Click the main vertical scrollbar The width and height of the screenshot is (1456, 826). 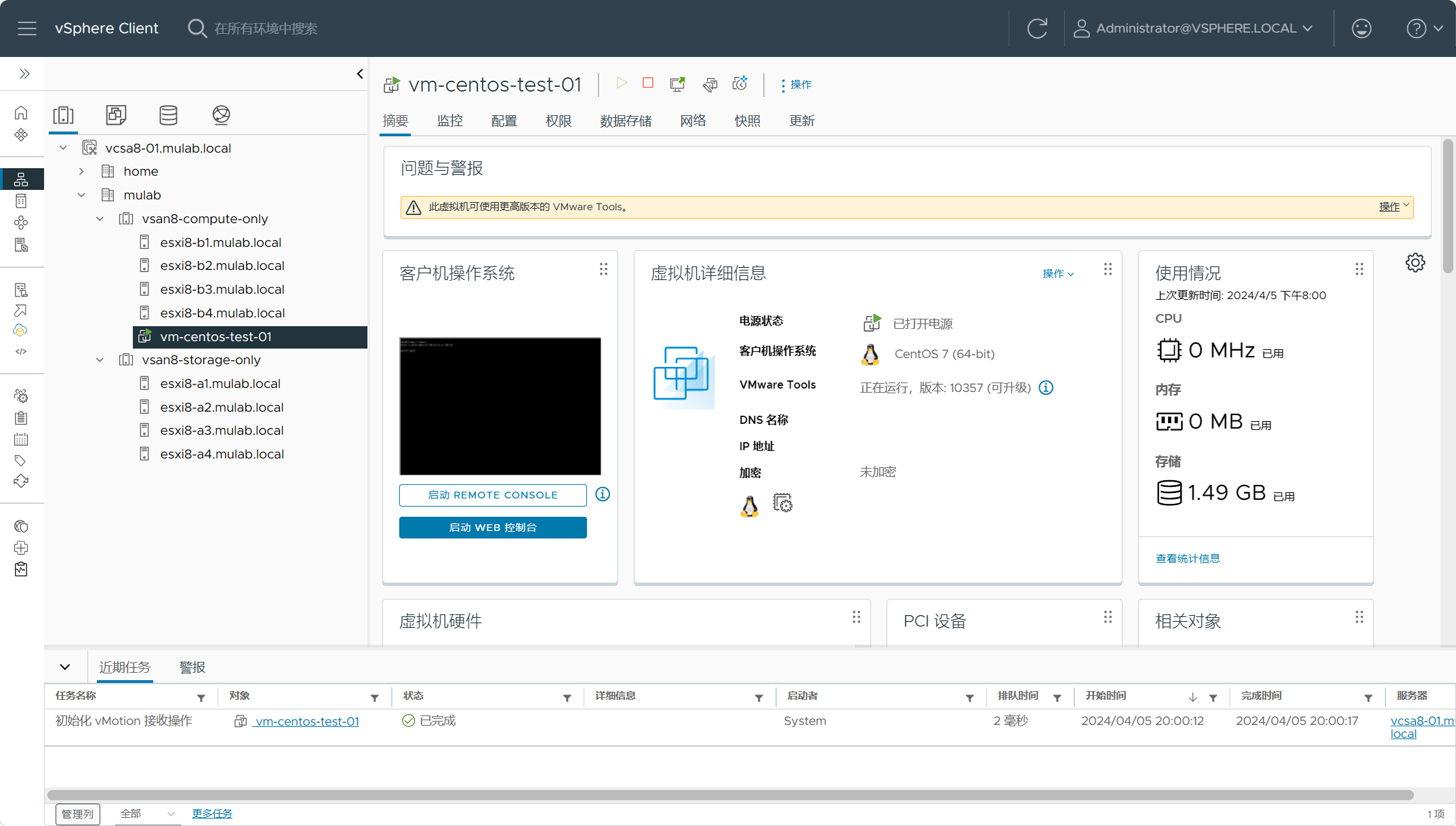click(x=1448, y=207)
